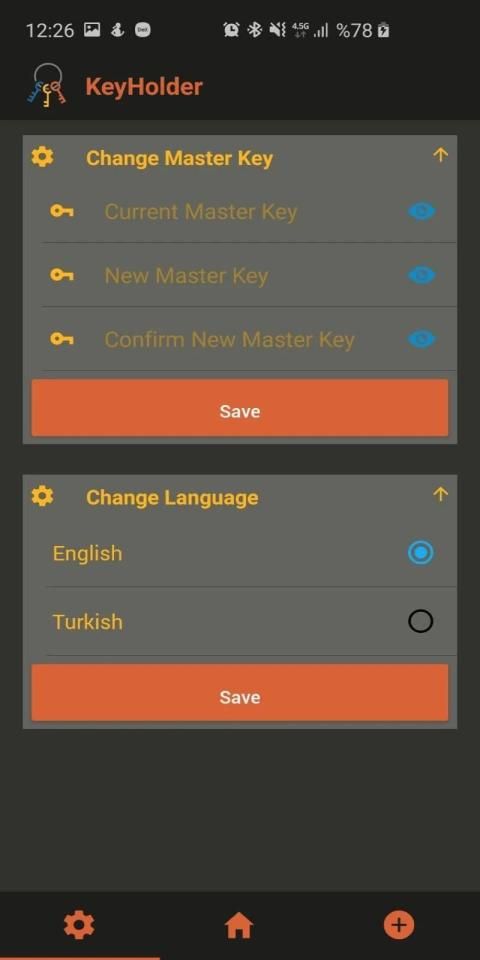The image size is (480, 960).
Task: Collapse the Change Language section arrow
Action: 440,494
